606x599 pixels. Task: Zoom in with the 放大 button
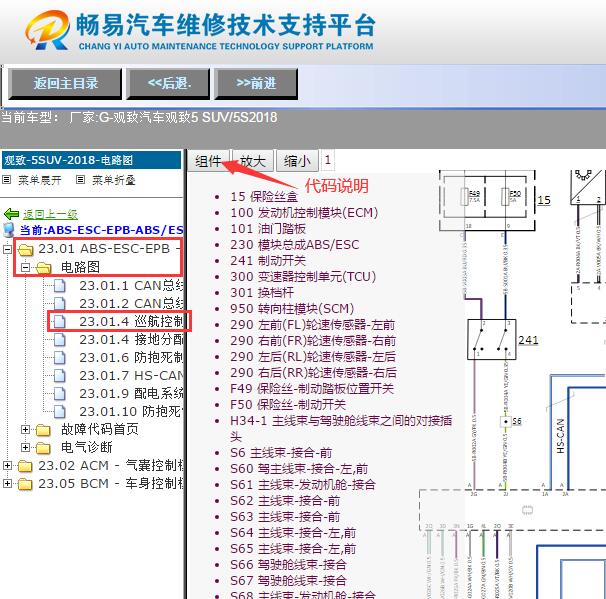click(253, 161)
